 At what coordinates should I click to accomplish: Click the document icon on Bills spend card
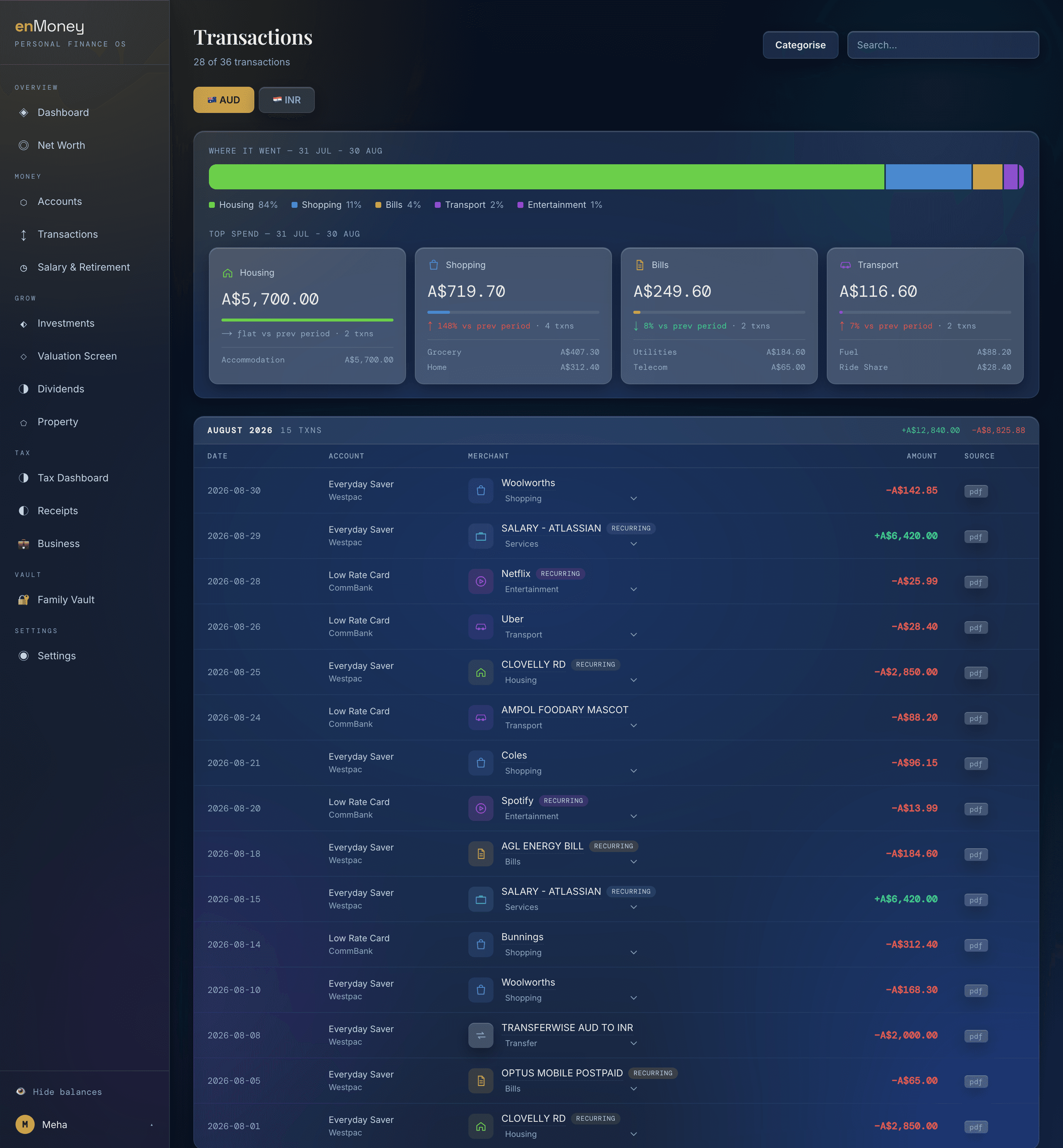click(x=640, y=265)
